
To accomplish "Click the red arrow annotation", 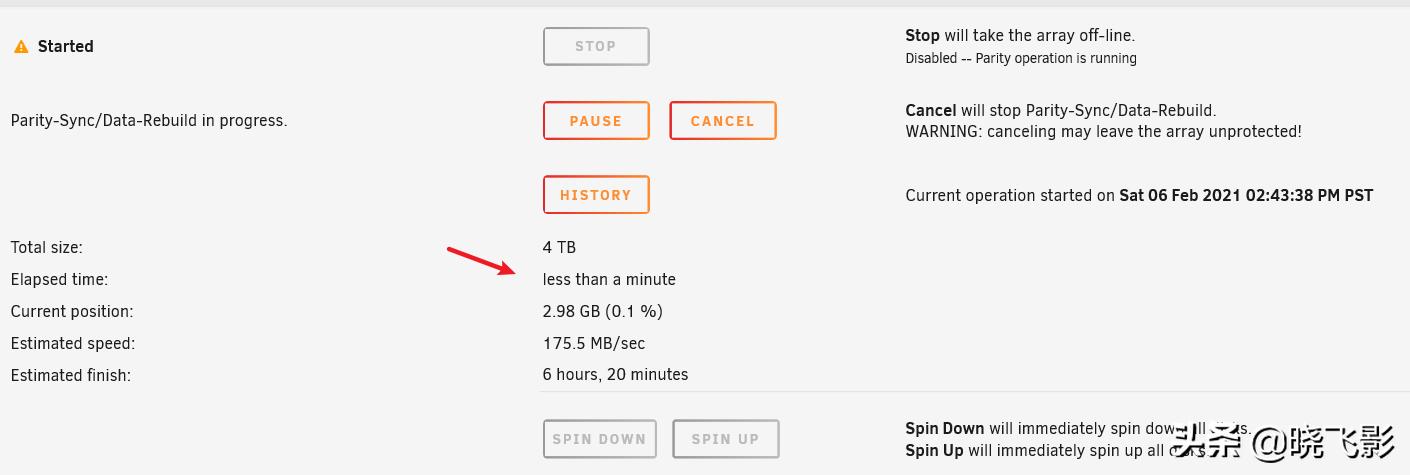I will coord(480,260).
